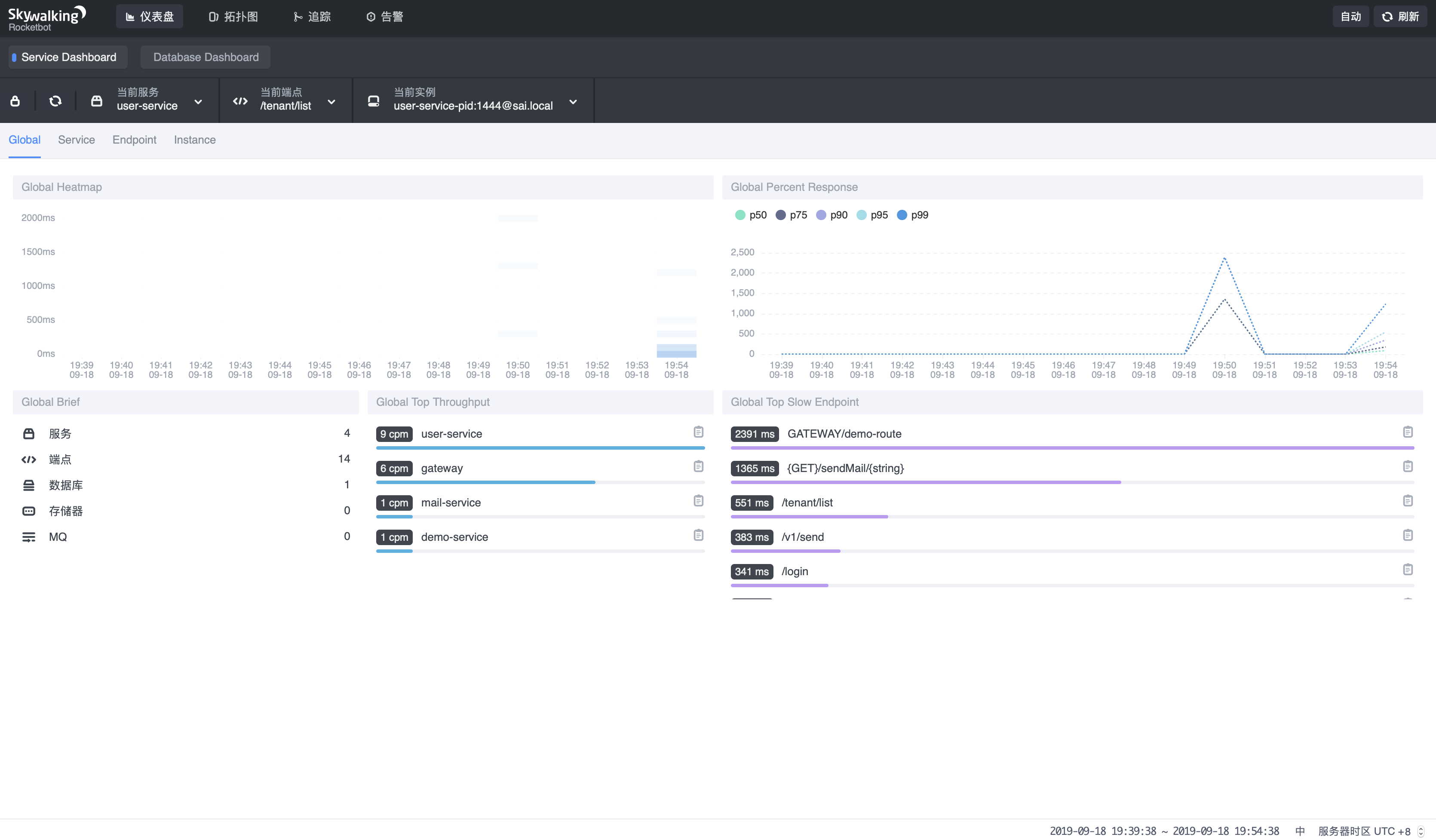
Task: Click the time range in the footer
Action: (1164, 831)
